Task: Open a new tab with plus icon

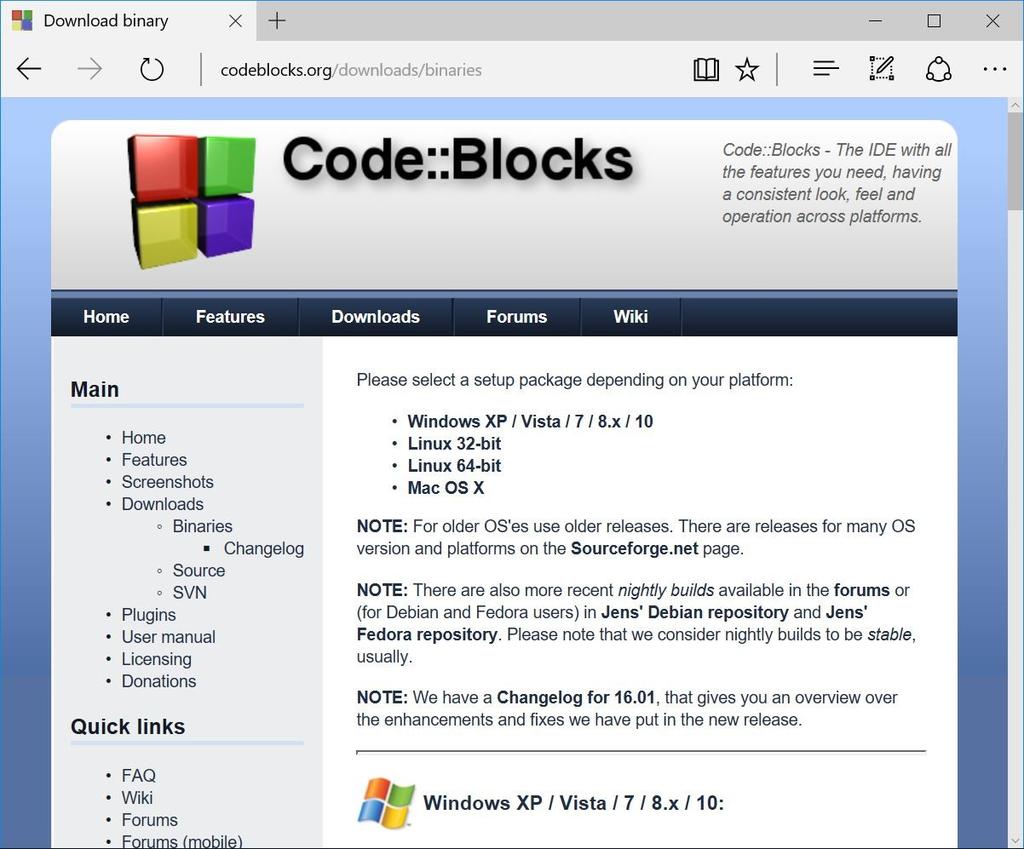Action: tap(277, 21)
